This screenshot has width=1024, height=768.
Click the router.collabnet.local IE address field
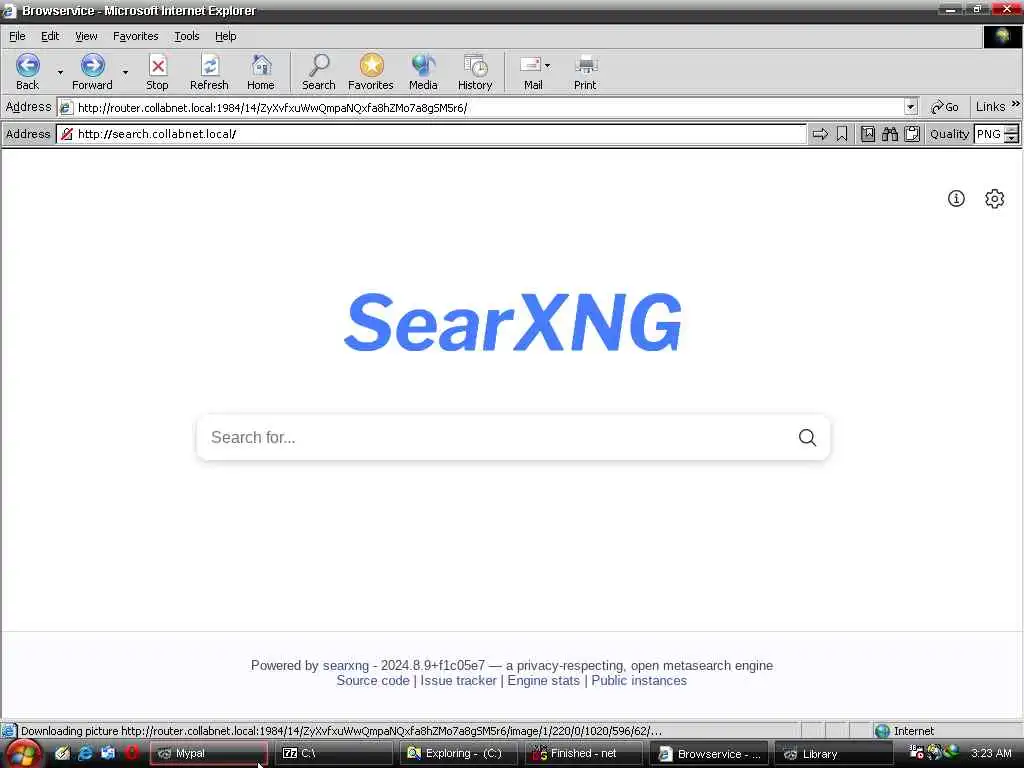click(x=487, y=107)
